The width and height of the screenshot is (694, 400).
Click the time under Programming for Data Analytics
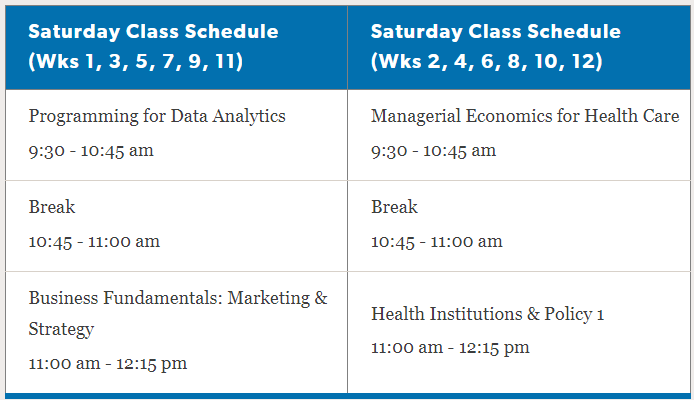pyautogui.click(x=91, y=151)
